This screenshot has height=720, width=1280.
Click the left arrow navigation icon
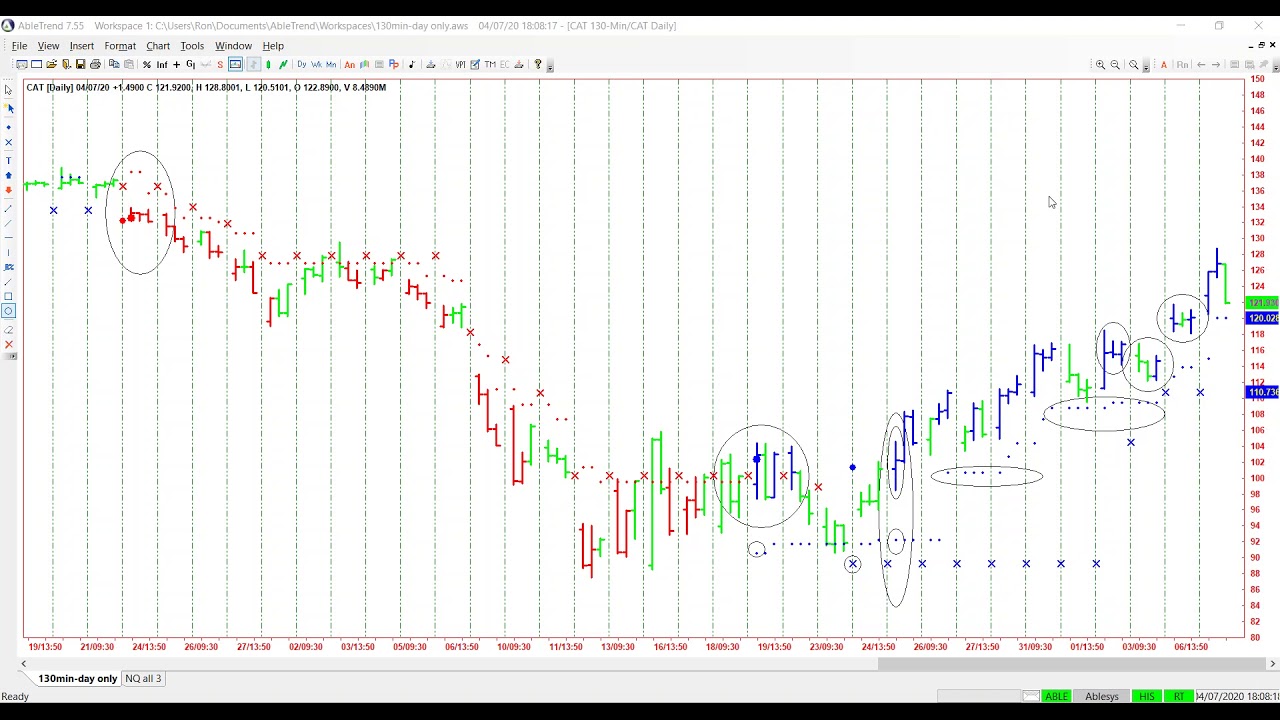tap(1201, 65)
